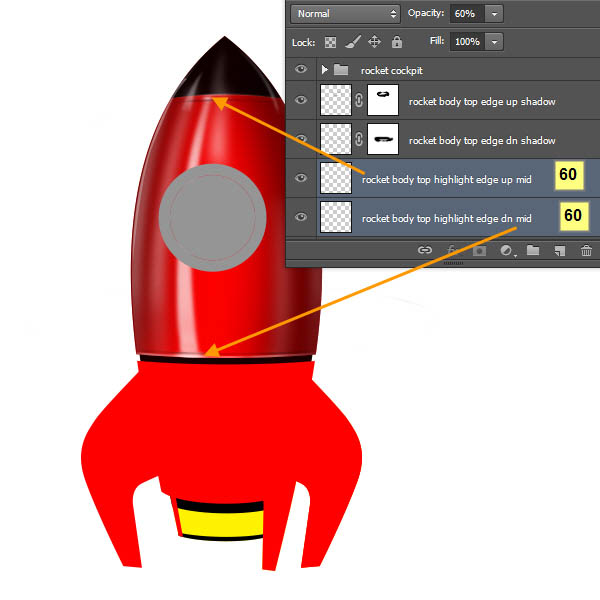Hide the rocket cockpit group
The width and height of the screenshot is (600, 600).
(x=301, y=70)
